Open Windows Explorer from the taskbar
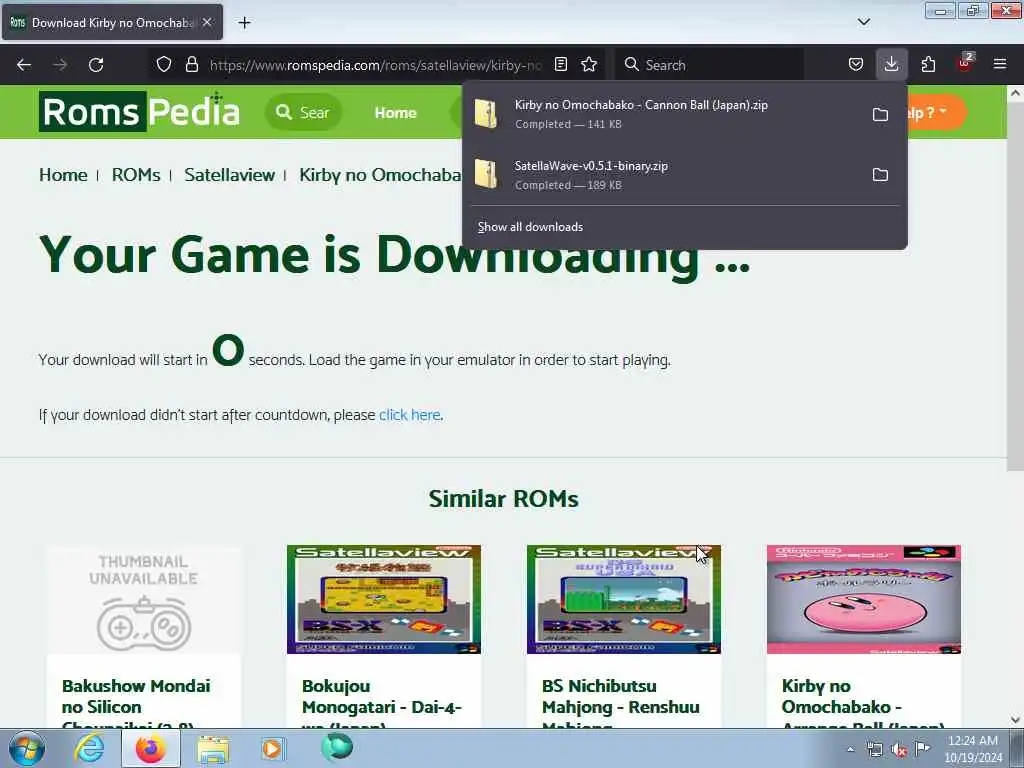The height and width of the screenshot is (768, 1024). coord(213,749)
